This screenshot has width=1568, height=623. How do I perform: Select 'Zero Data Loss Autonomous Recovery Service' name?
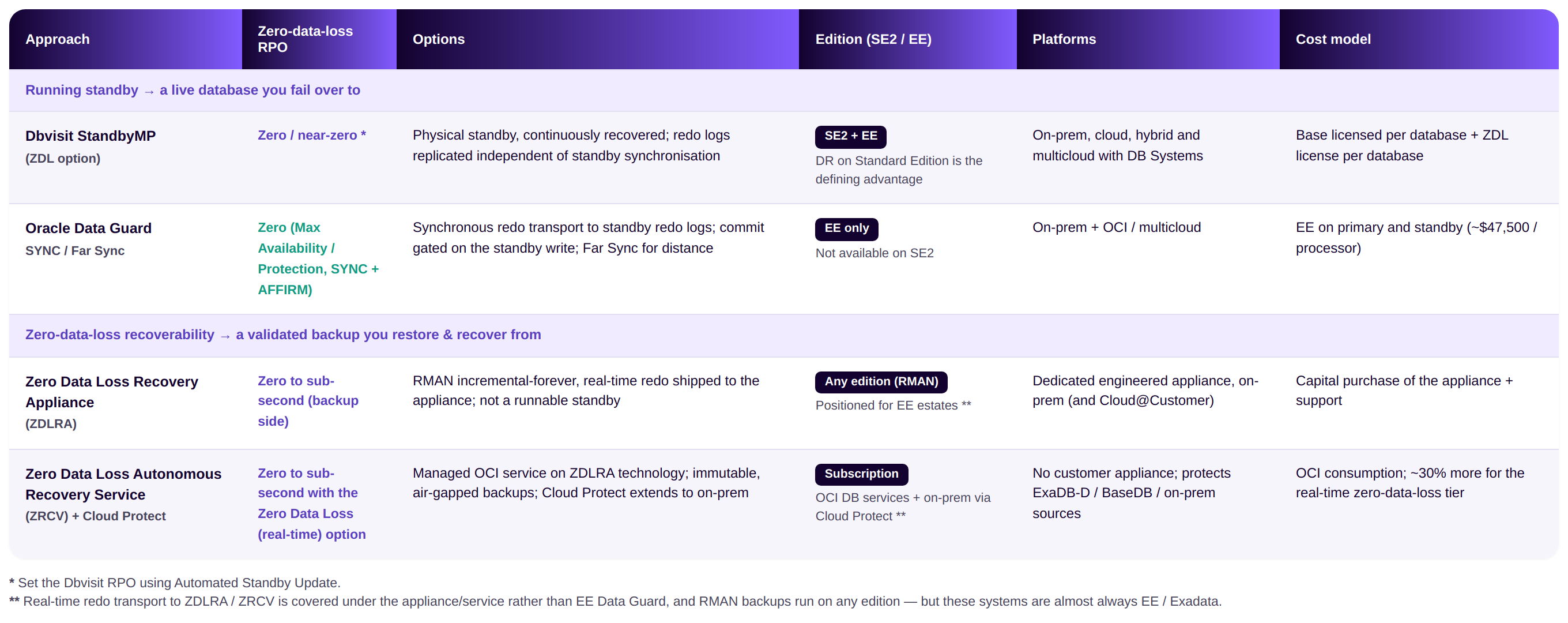pos(123,485)
